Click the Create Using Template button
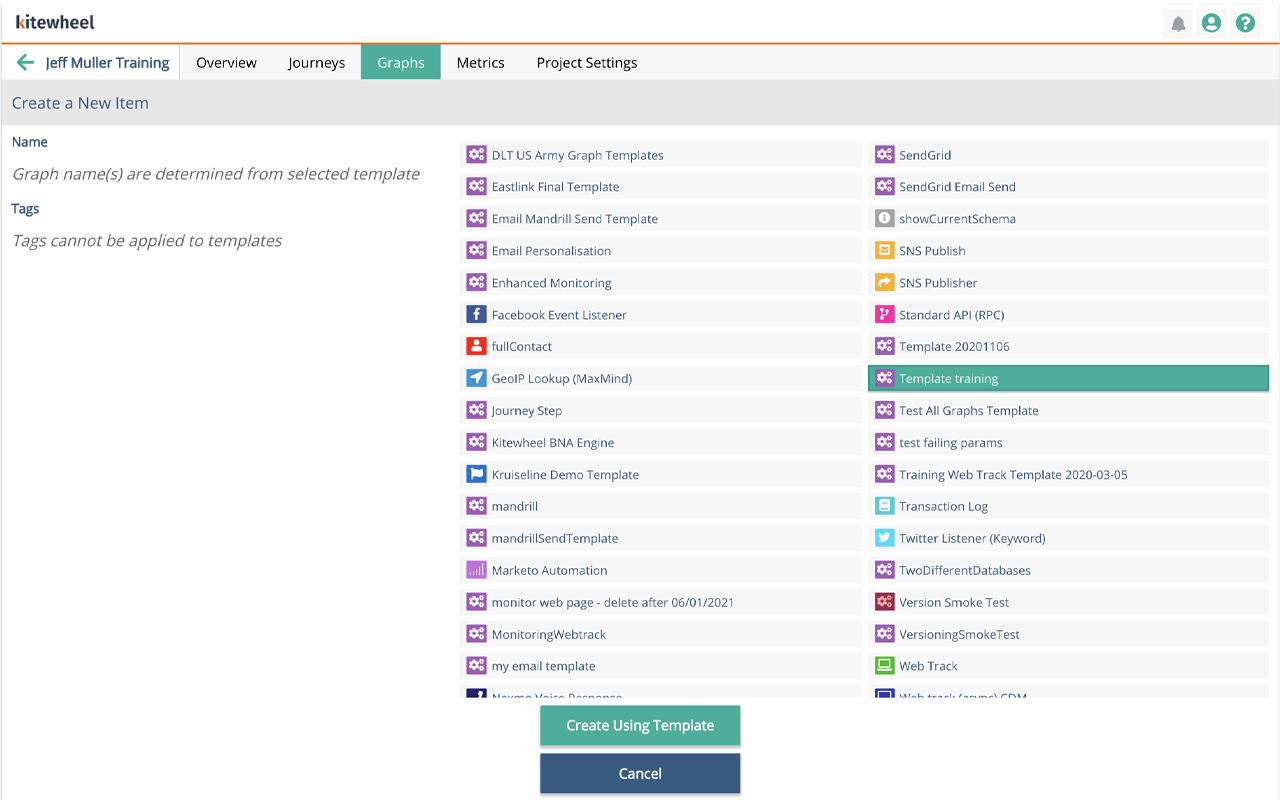Viewport: 1280px width, 800px height. point(640,725)
